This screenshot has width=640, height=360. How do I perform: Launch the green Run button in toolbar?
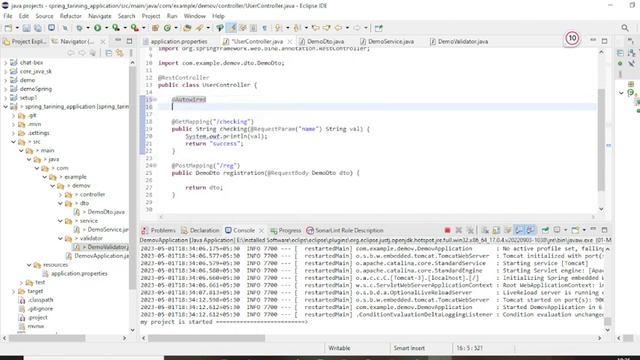tap(98, 28)
